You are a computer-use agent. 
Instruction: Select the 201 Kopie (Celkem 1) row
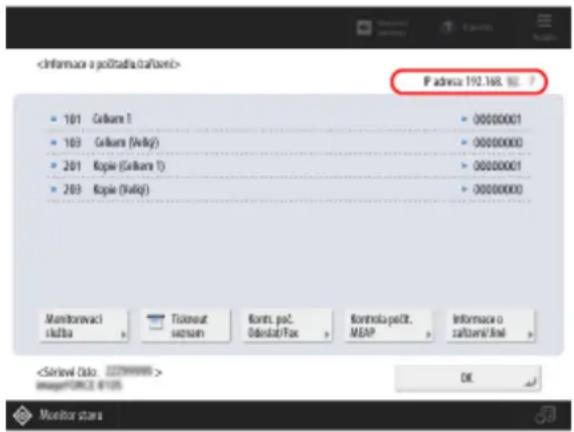pos(288,166)
